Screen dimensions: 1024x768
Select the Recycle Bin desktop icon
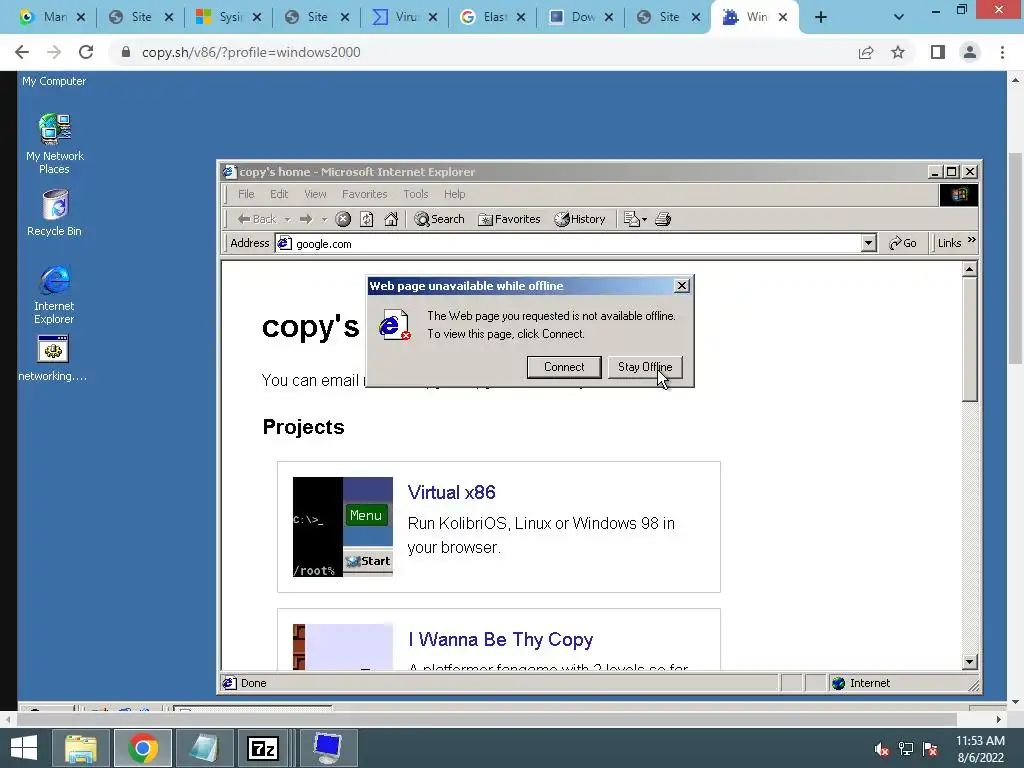click(54, 213)
